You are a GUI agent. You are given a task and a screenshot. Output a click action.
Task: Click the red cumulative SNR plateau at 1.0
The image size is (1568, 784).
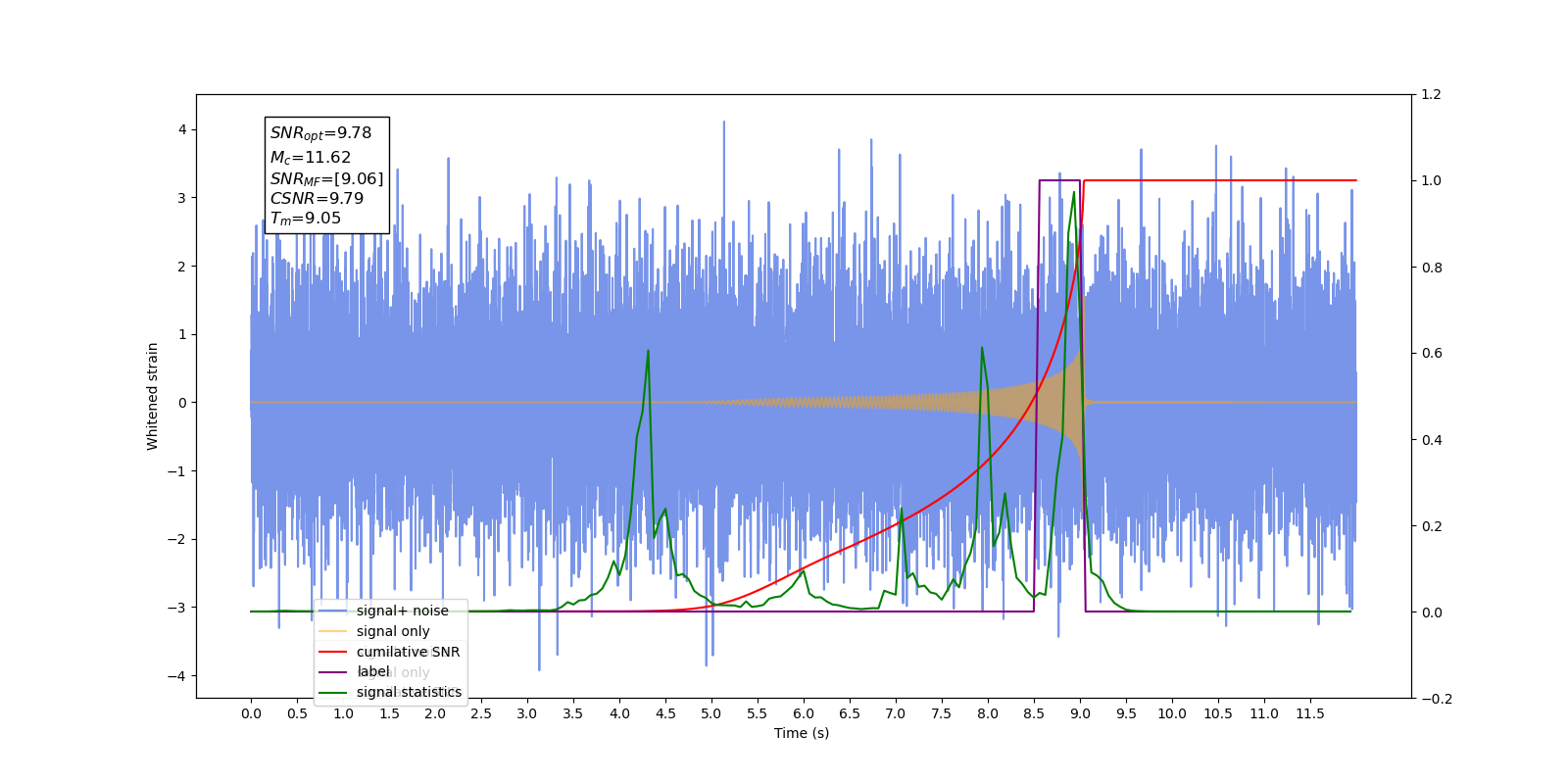pyautogui.click(x=1220, y=180)
